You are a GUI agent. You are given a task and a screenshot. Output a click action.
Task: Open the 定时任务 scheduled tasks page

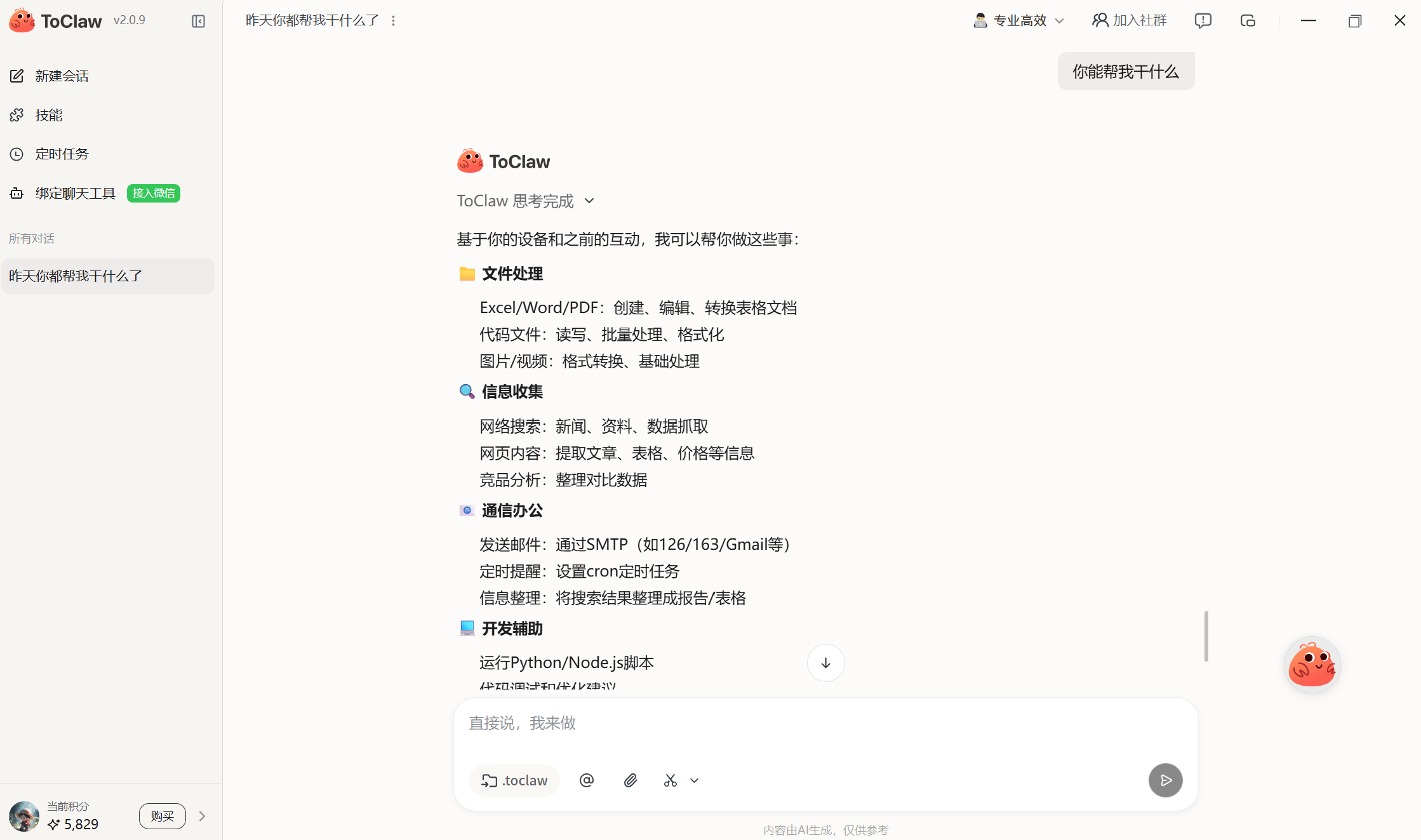[x=62, y=154]
